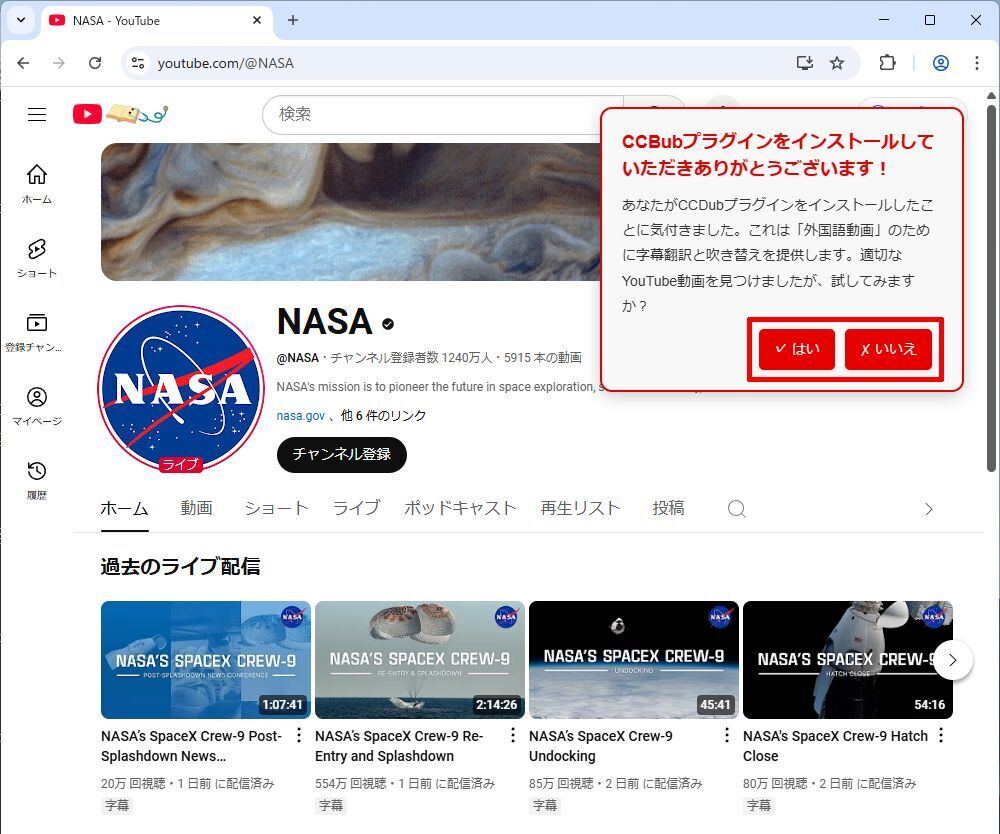Viewport: 1000px width, 834px height.
Task: Switch to the ライブ tab
Action: point(356,509)
